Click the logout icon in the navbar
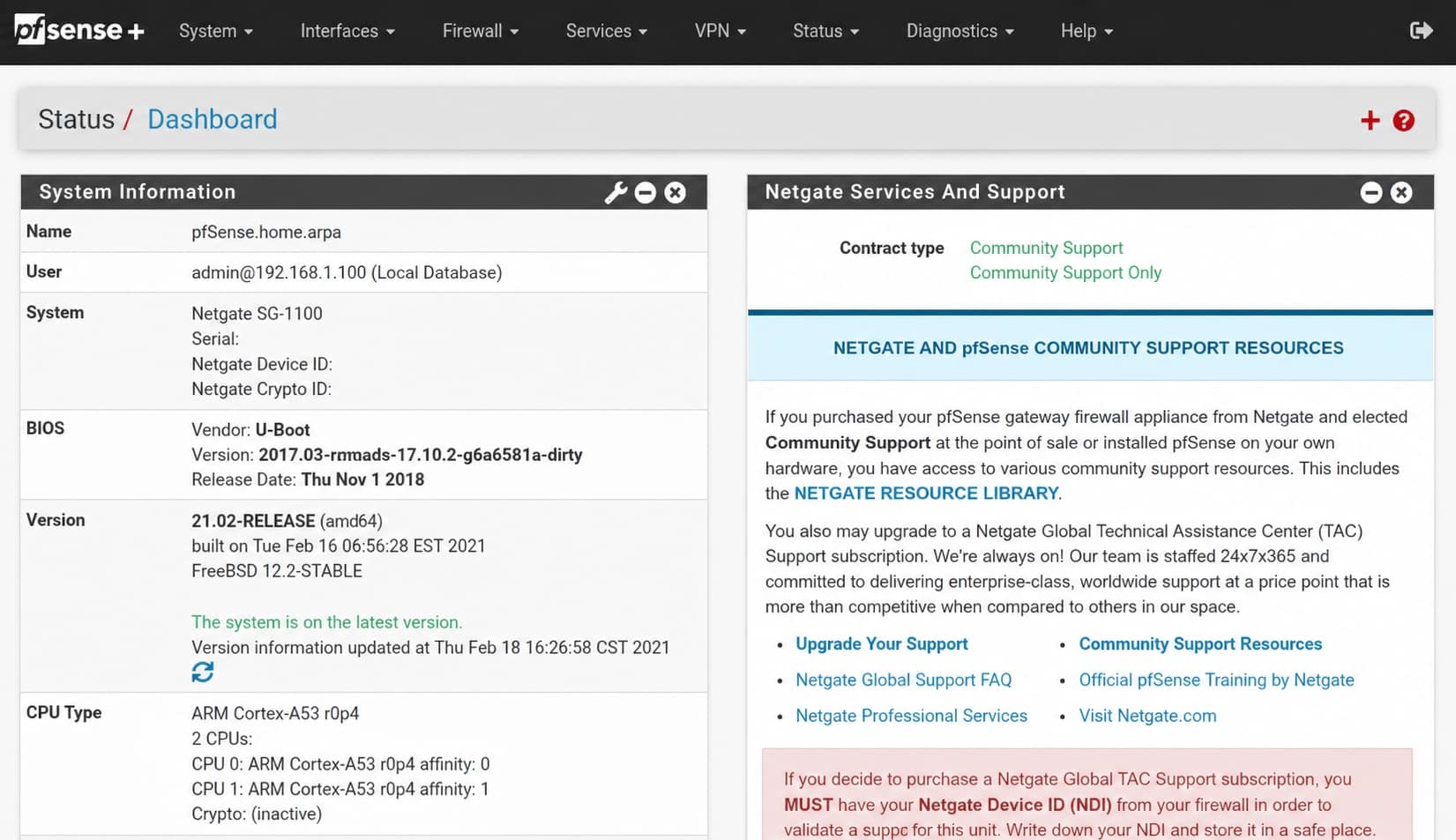 click(1421, 31)
